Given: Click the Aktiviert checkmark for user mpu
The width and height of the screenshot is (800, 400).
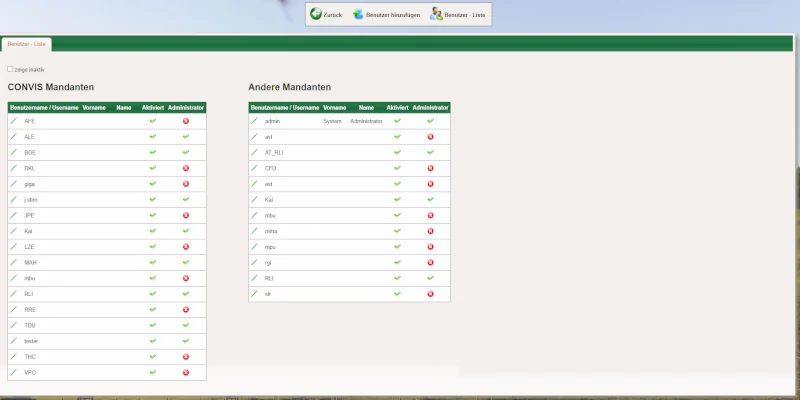Looking at the screenshot, I should click(x=397, y=246).
